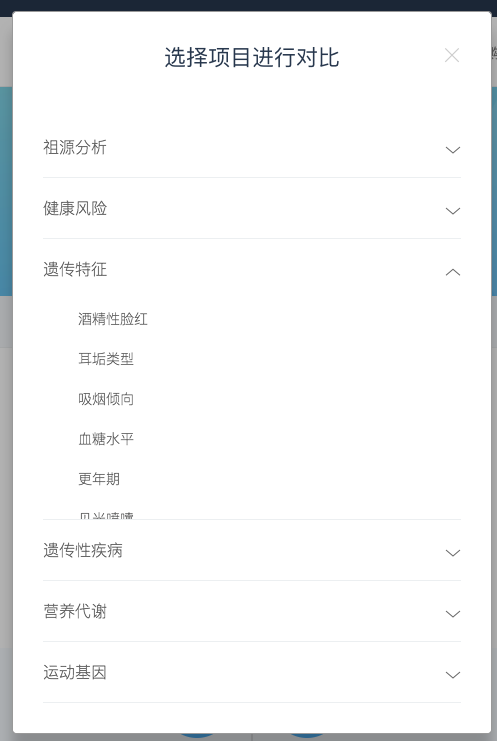Collapse the 遗传特征 section using its up chevron
The height and width of the screenshot is (741, 497).
(453, 272)
